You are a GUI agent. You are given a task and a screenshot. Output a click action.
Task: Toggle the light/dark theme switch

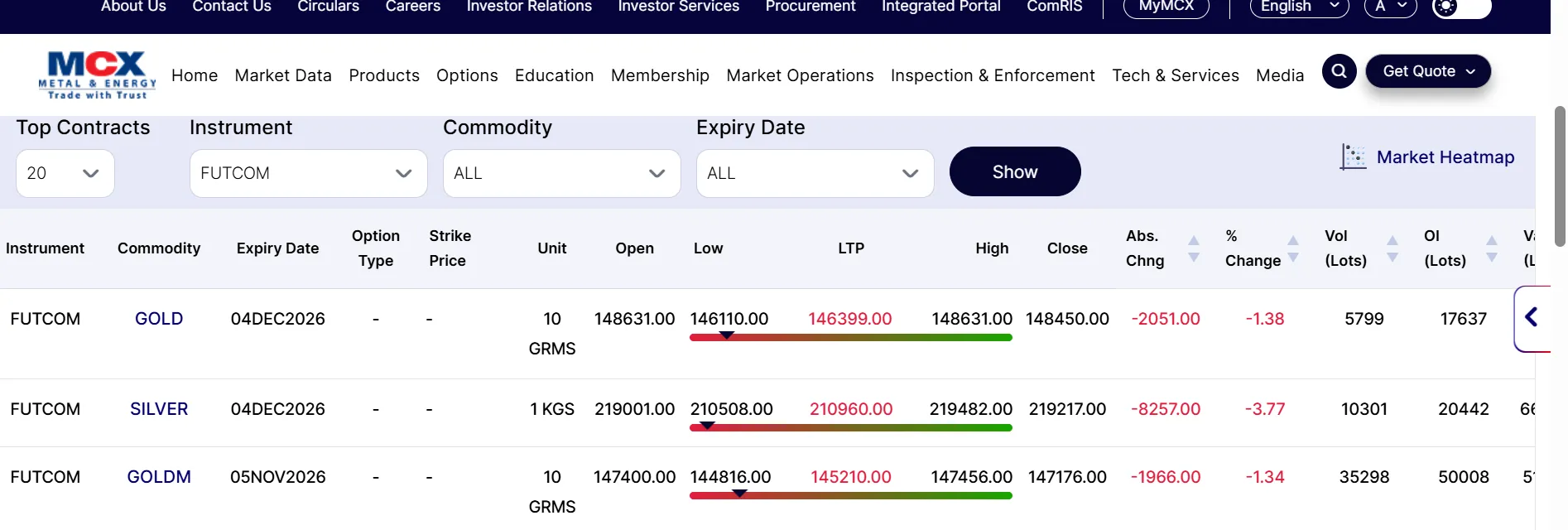(x=1461, y=7)
